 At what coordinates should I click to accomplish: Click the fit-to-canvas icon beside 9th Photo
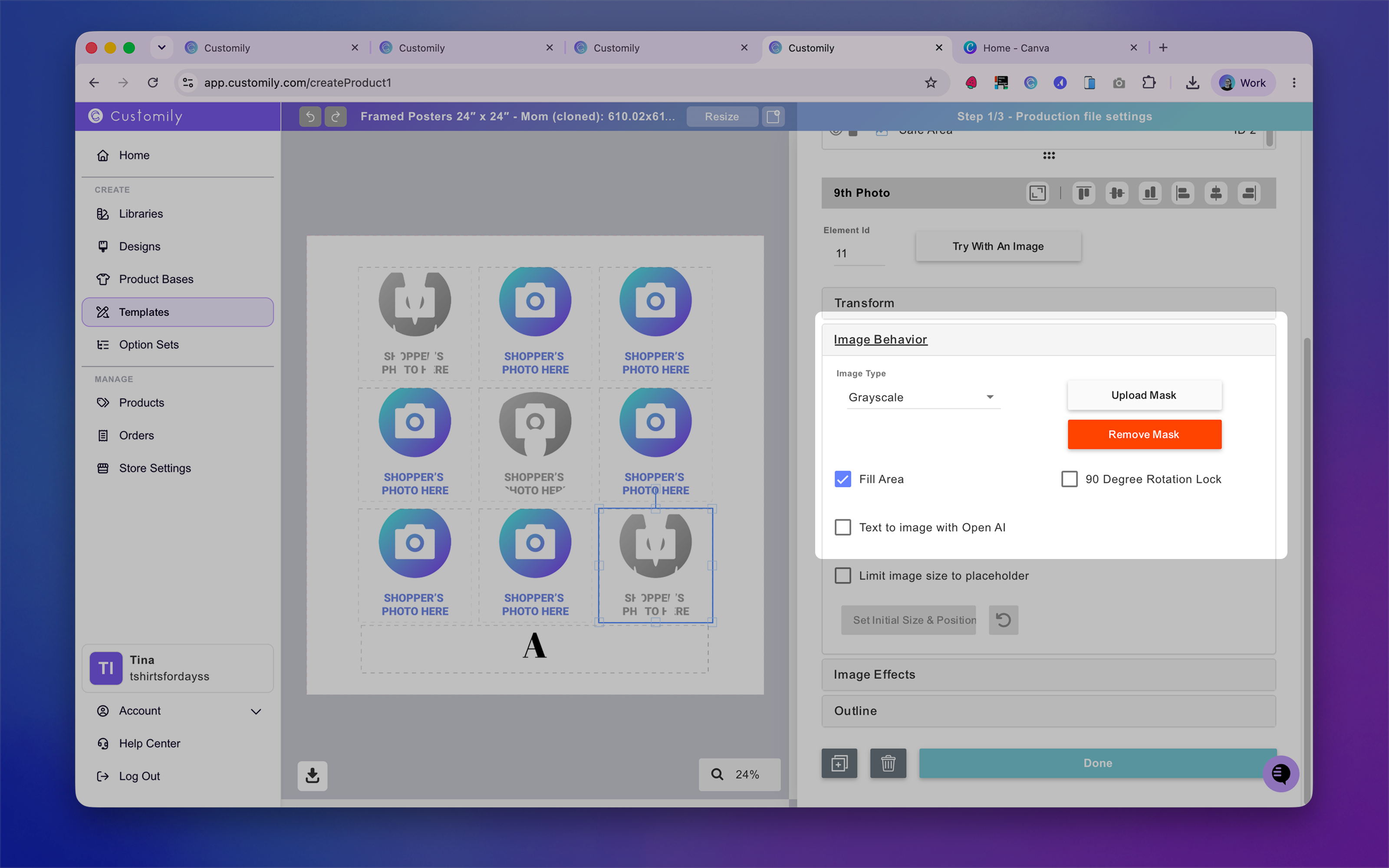(1037, 193)
